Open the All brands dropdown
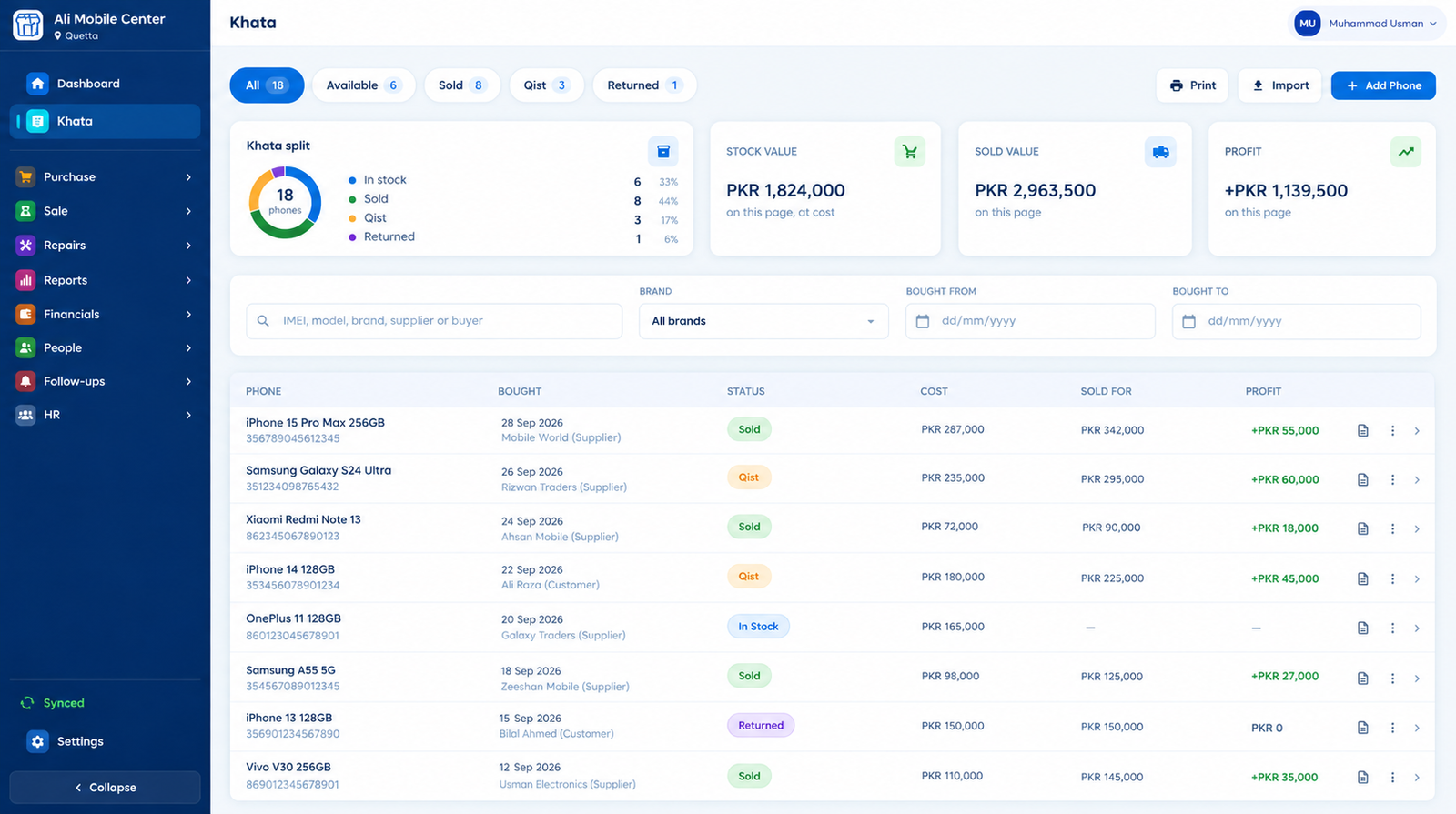1456x814 pixels. (x=763, y=321)
